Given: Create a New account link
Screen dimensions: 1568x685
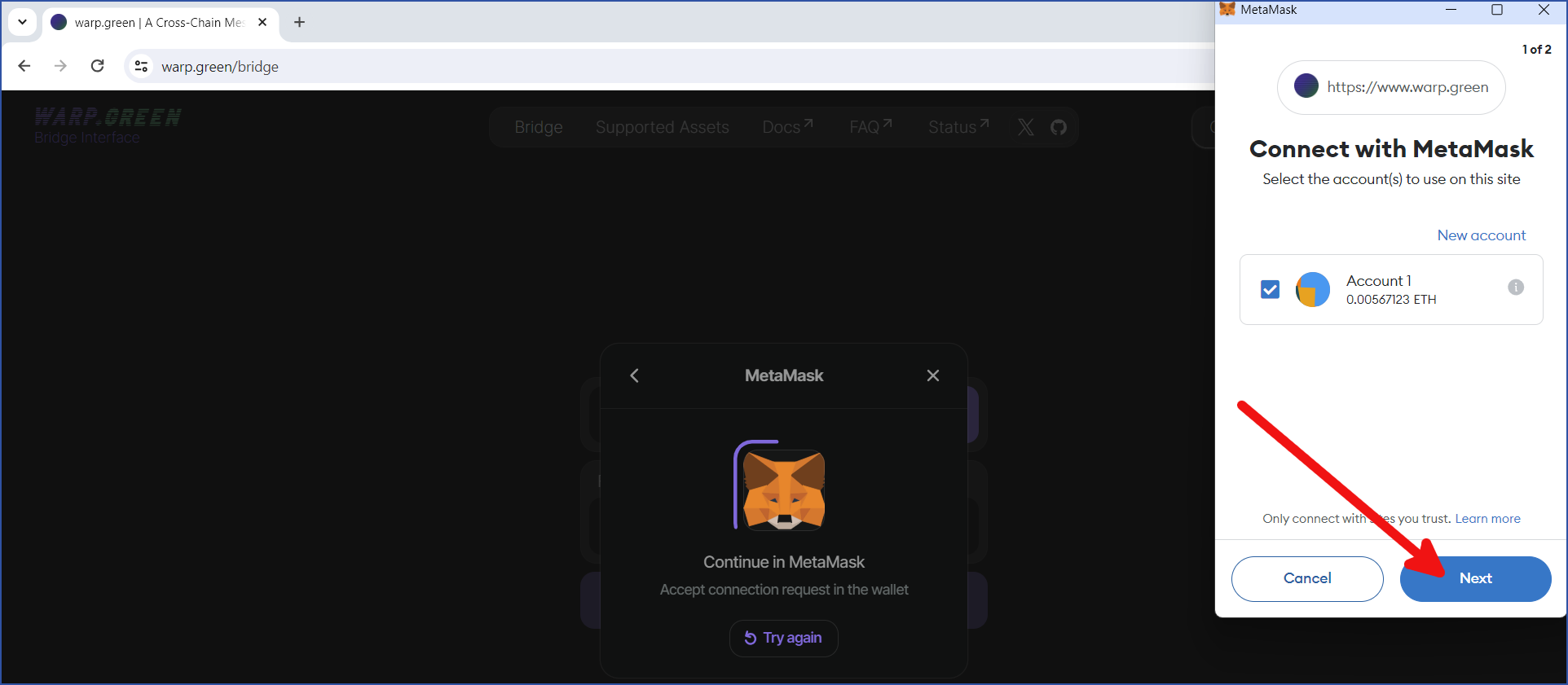Looking at the screenshot, I should (x=1481, y=235).
